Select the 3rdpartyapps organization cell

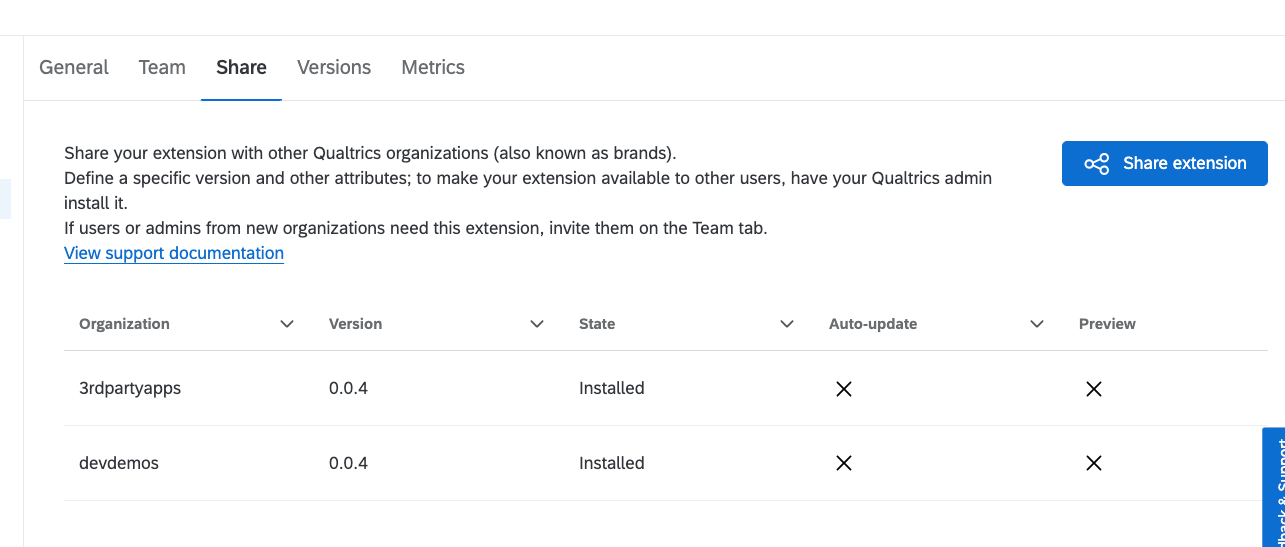[130, 388]
